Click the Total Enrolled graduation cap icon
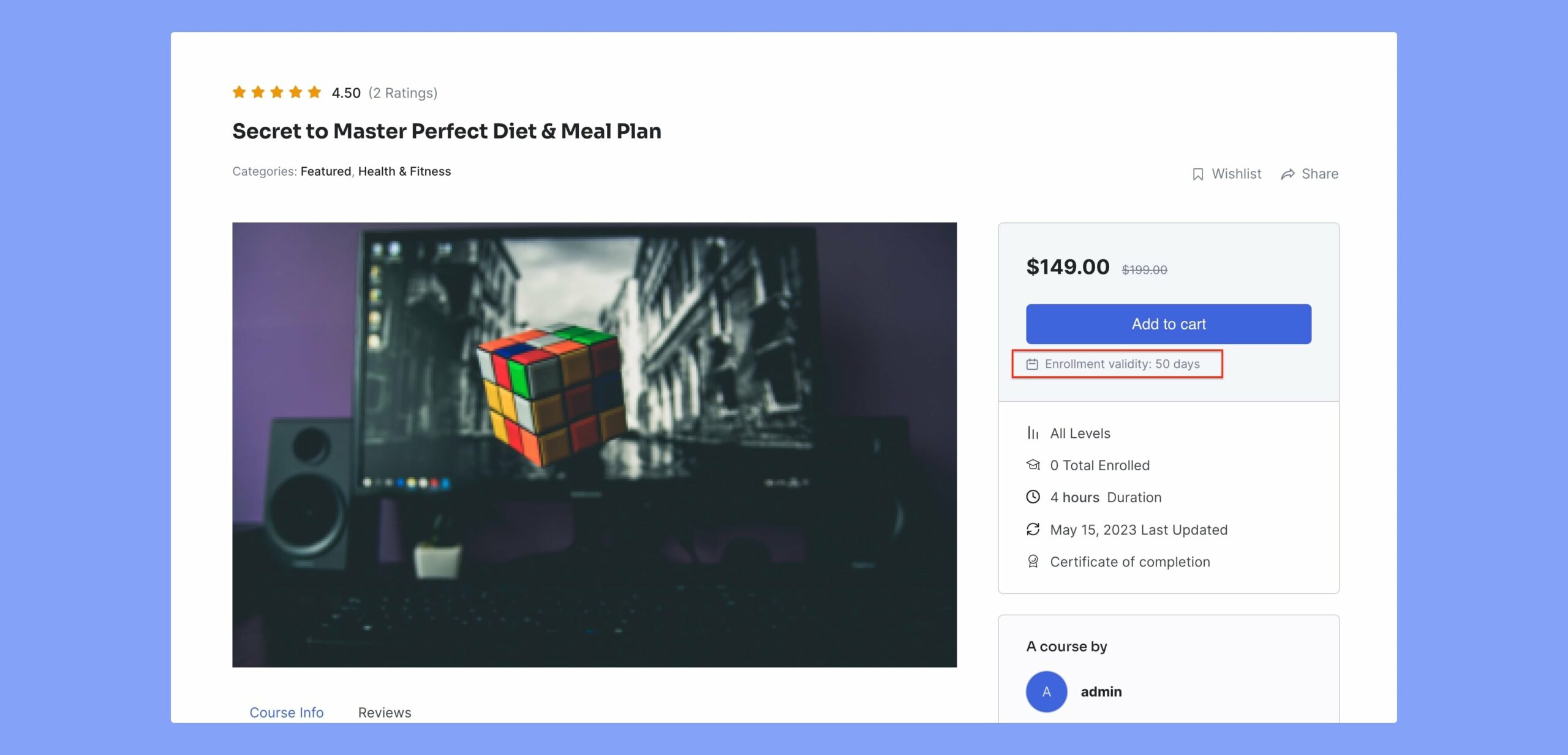Viewport: 1568px width, 755px height. tap(1033, 465)
